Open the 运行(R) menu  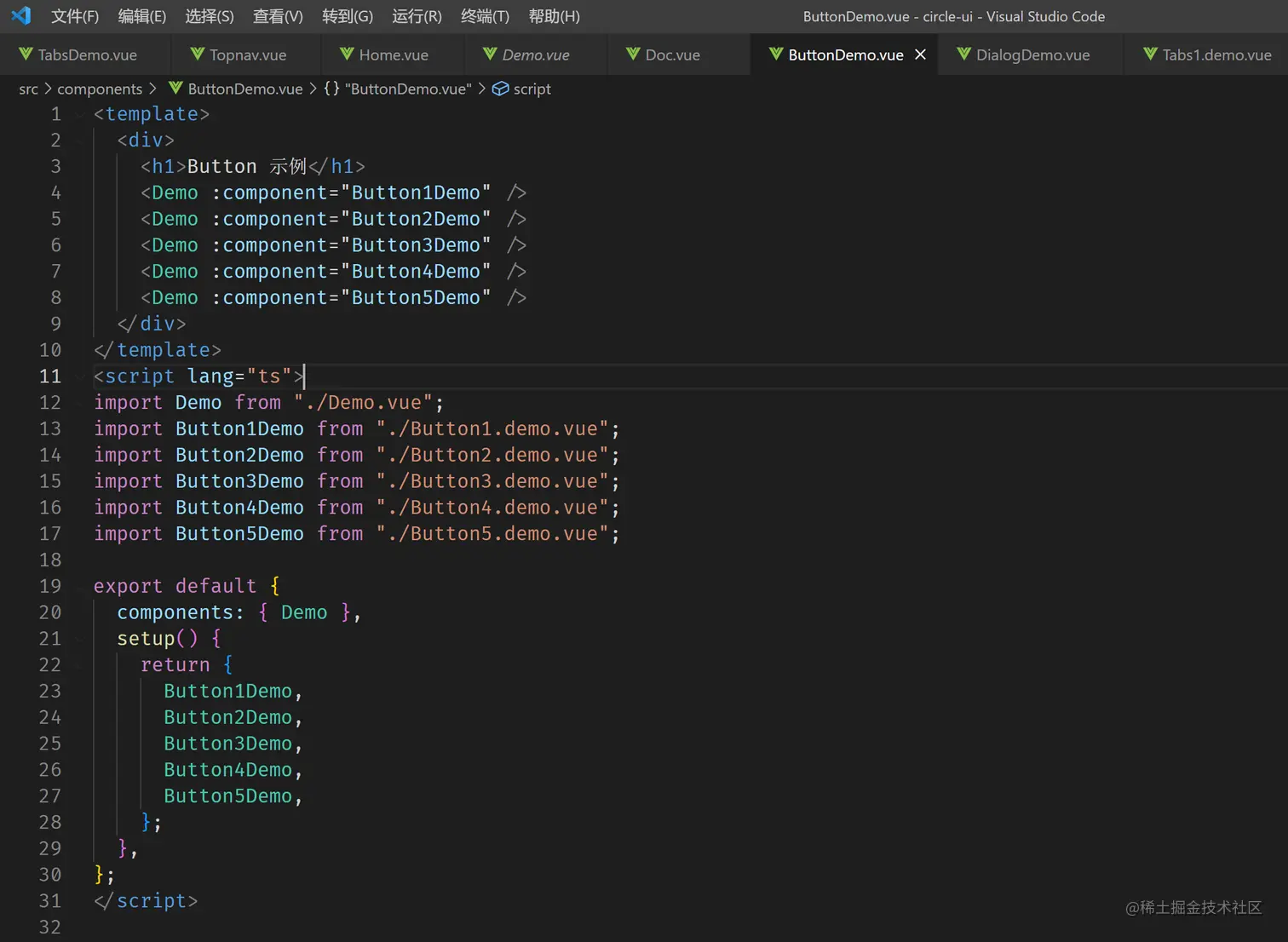(x=417, y=16)
